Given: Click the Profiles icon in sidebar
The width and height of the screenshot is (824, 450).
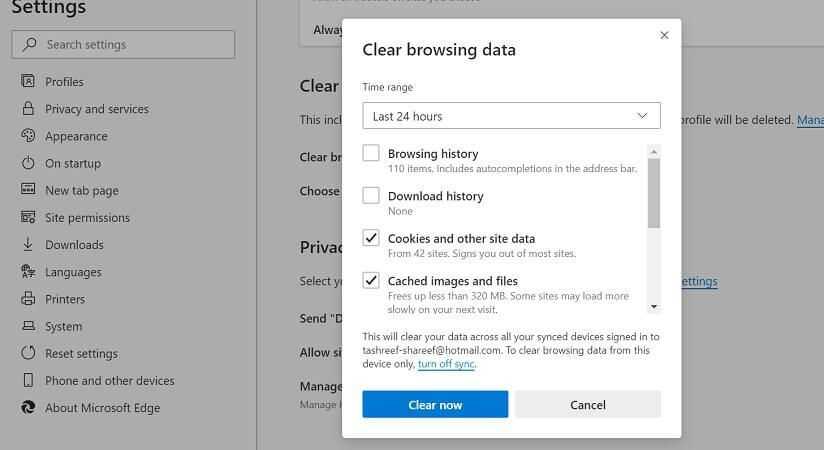Looking at the screenshot, I should (x=27, y=82).
